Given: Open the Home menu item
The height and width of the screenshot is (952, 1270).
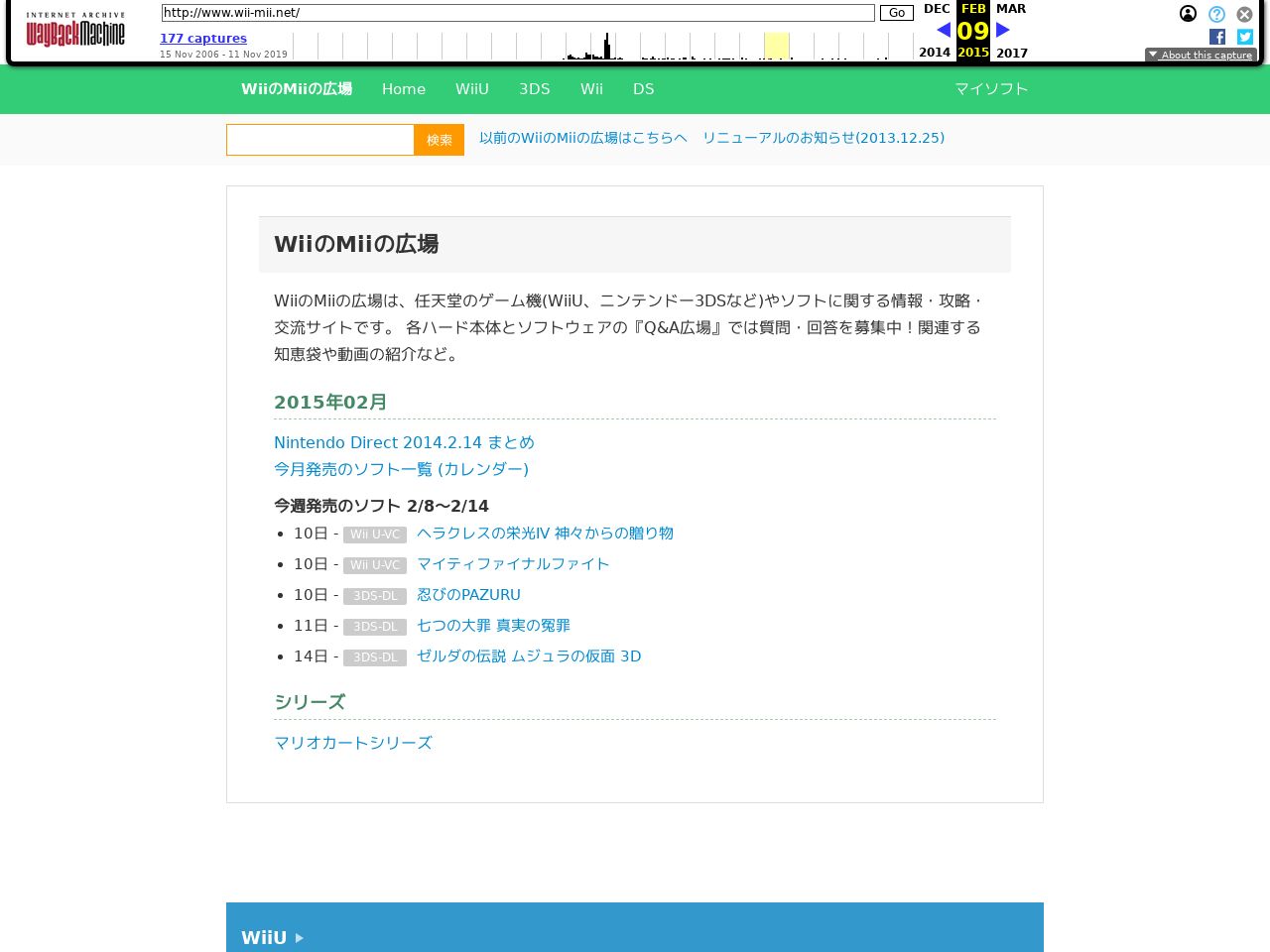Looking at the screenshot, I should point(404,89).
